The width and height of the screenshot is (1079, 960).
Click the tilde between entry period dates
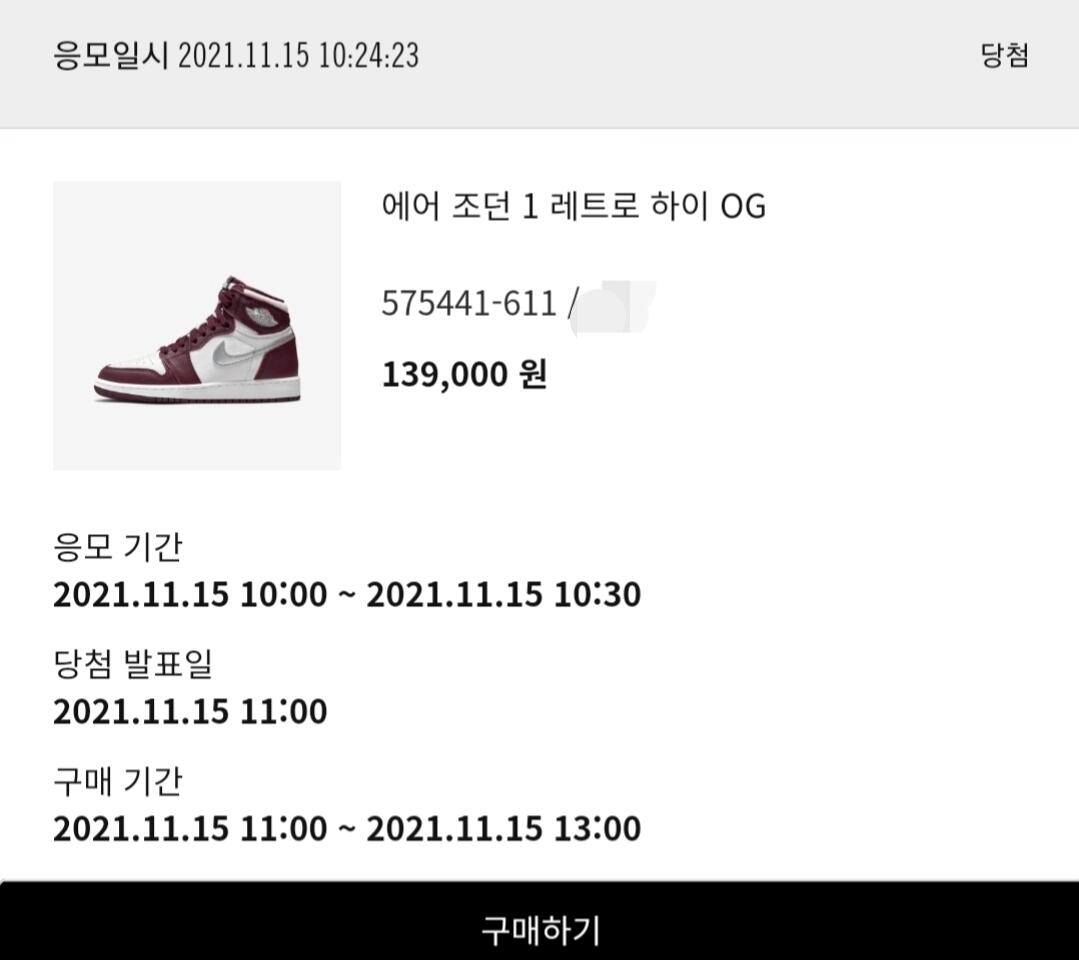pyautogui.click(x=347, y=595)
